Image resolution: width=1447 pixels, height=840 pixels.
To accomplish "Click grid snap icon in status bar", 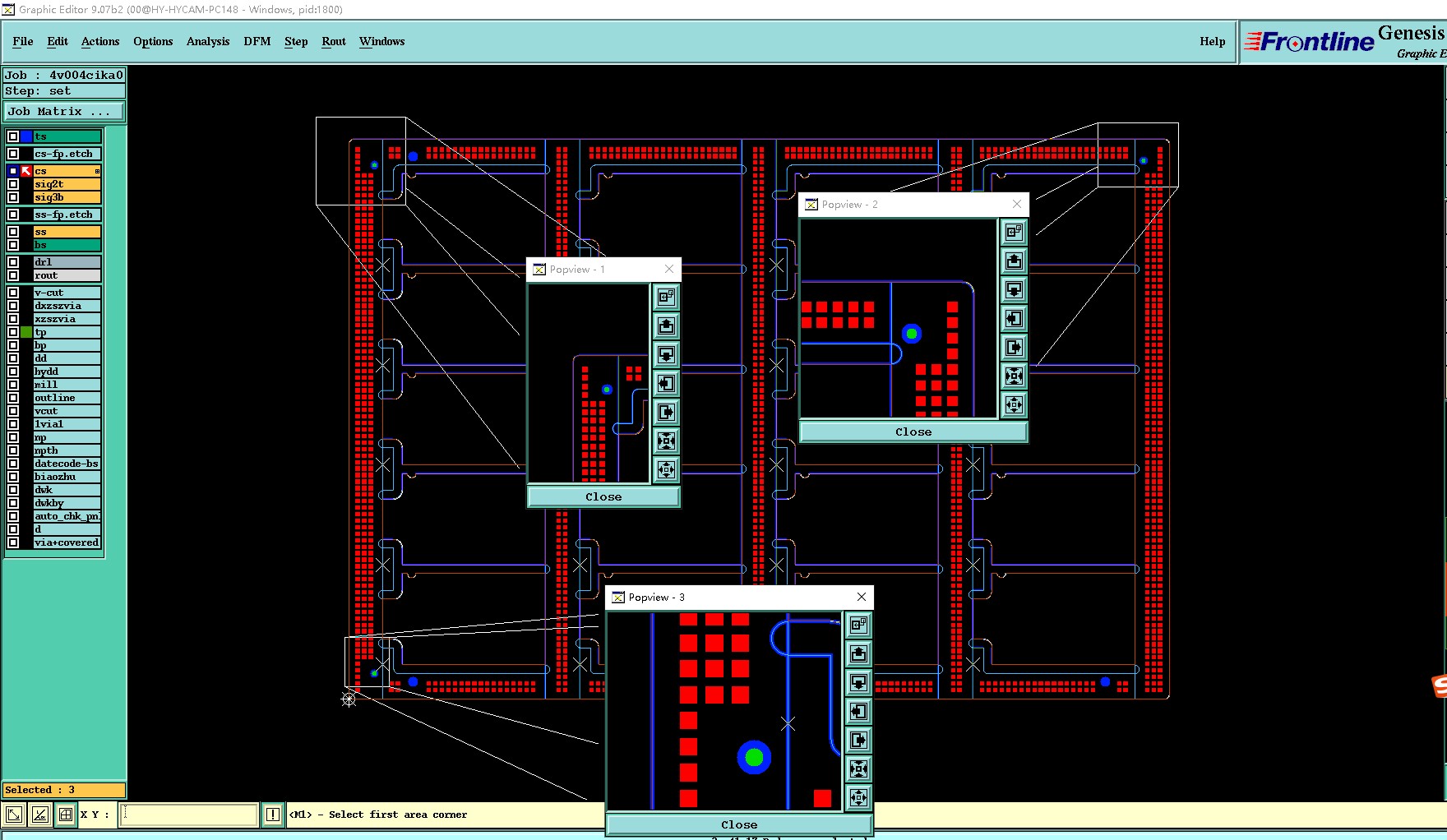I will [66, 815].
